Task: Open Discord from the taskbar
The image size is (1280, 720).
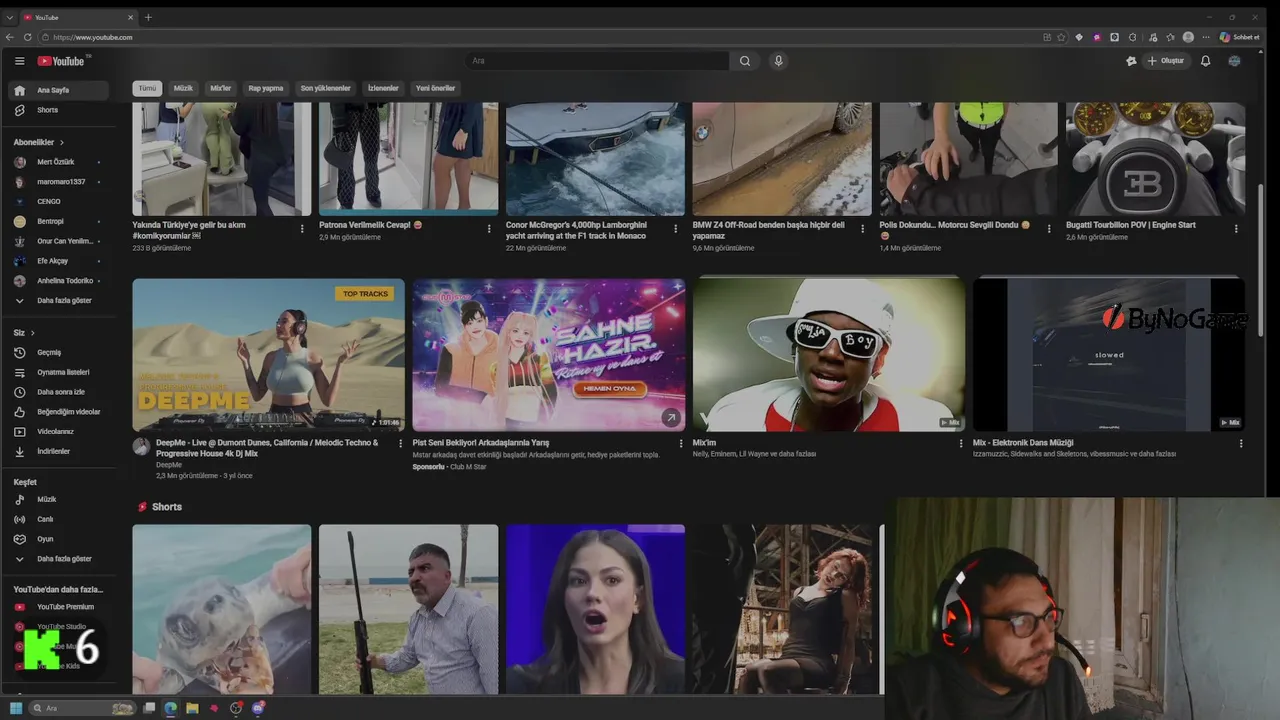Action: (x=258, y=708)
